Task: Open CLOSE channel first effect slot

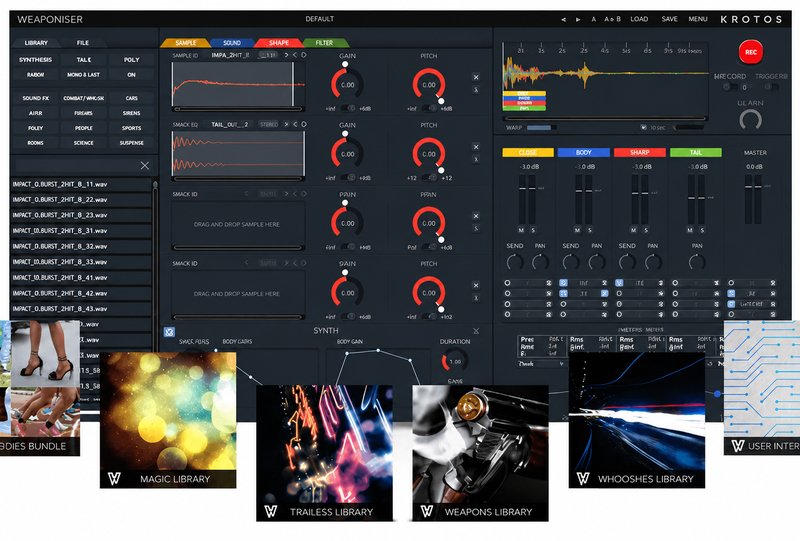Action: 528,283
